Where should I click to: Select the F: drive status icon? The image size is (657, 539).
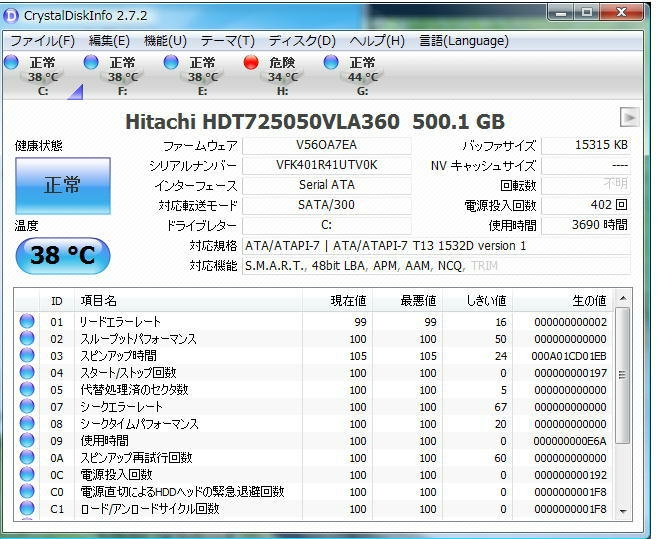(91, 63)
